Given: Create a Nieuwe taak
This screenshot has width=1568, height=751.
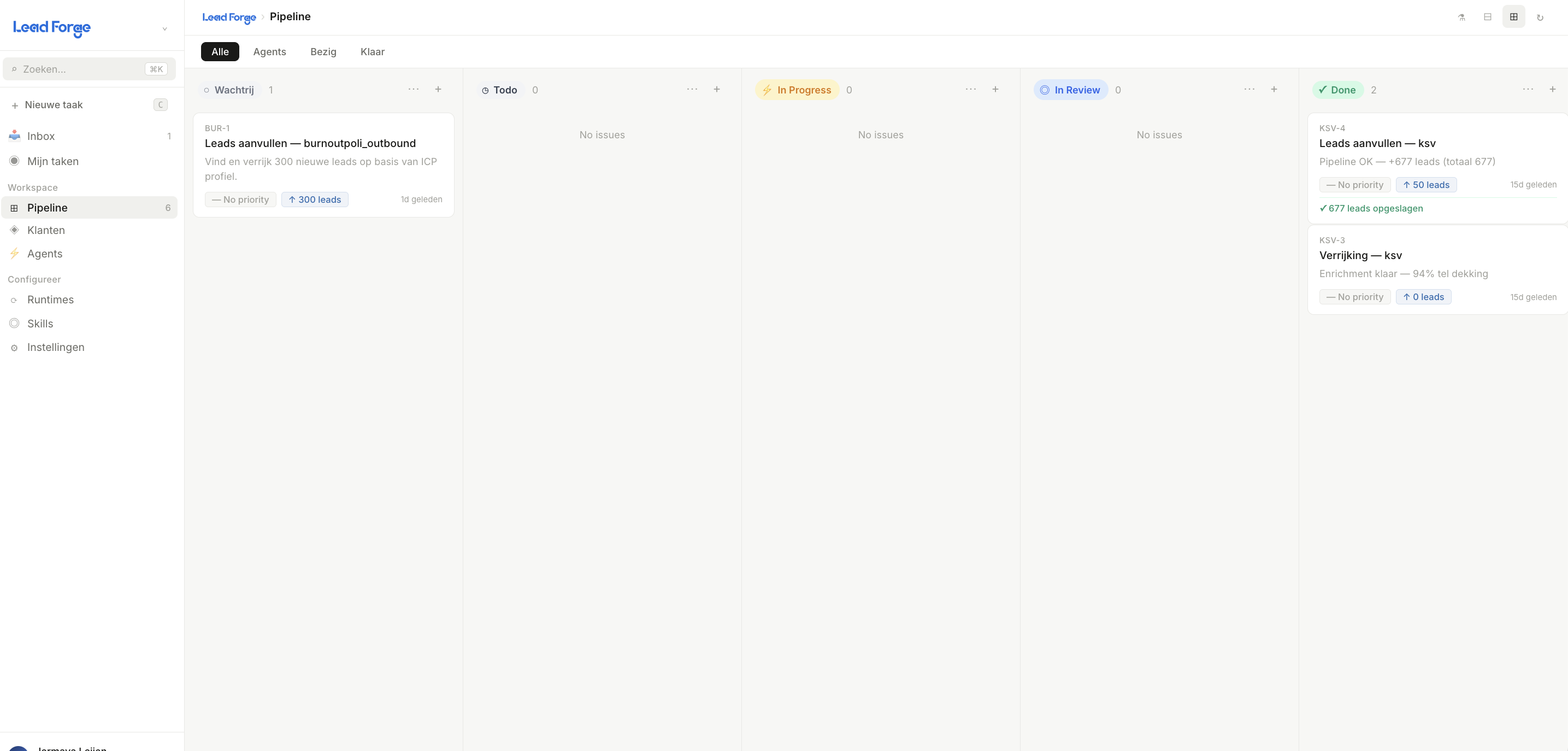Looking at the screenshot, I should tap(90, 105).
